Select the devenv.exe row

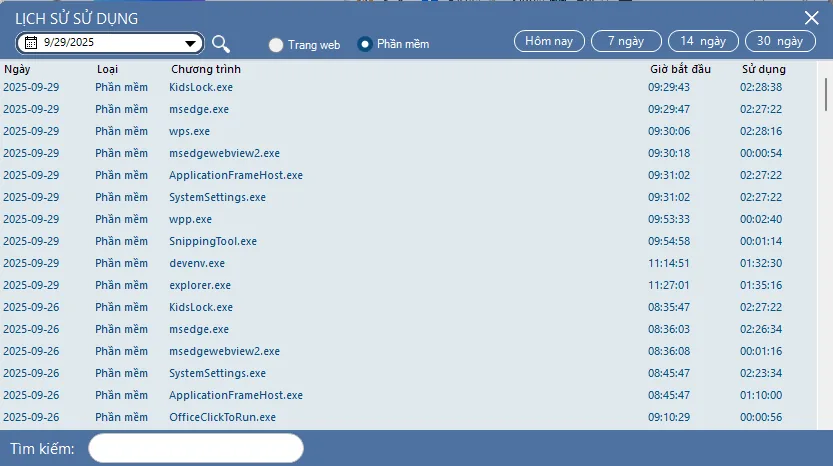click(408, 263)
